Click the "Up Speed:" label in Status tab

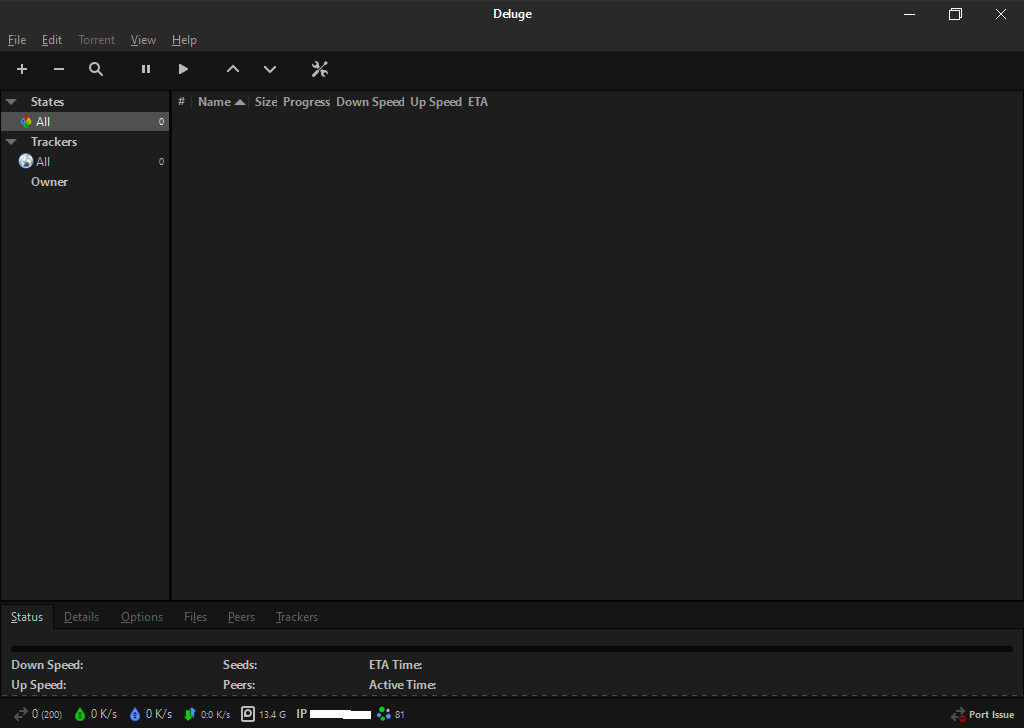pos(39,685)
